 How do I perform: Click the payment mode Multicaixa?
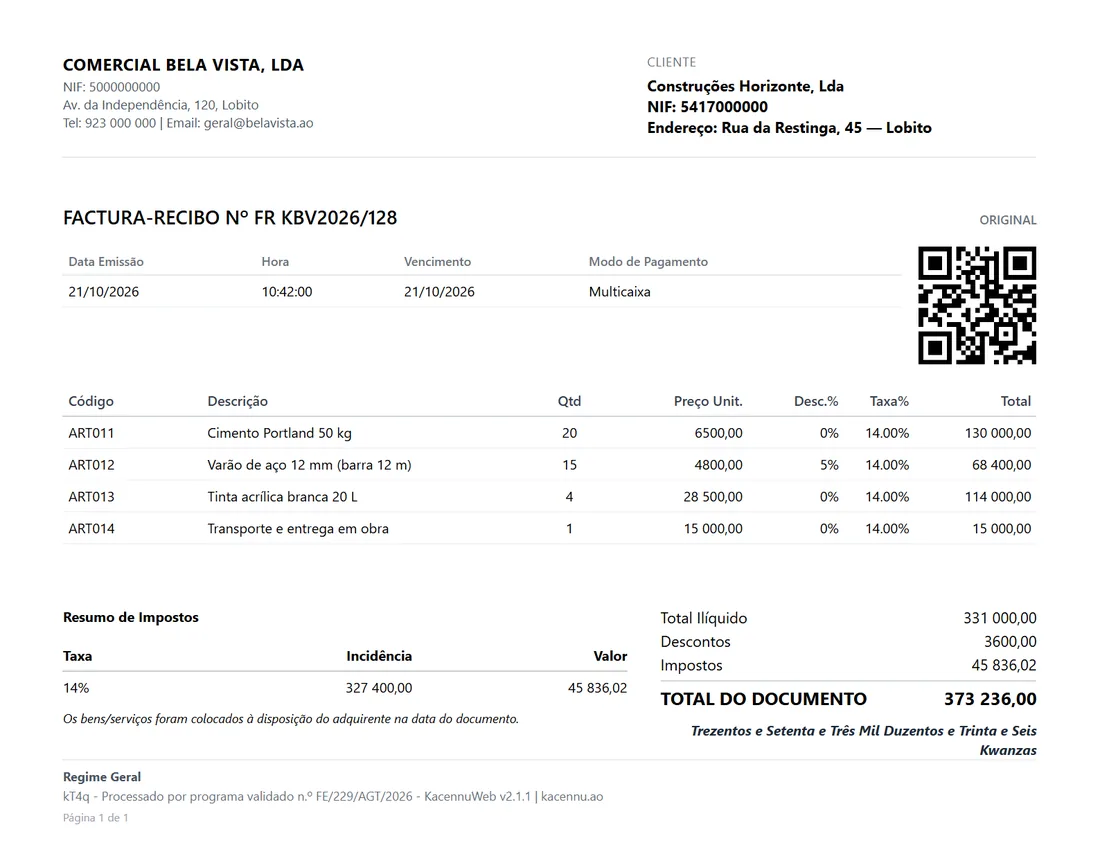coord(619,292)
